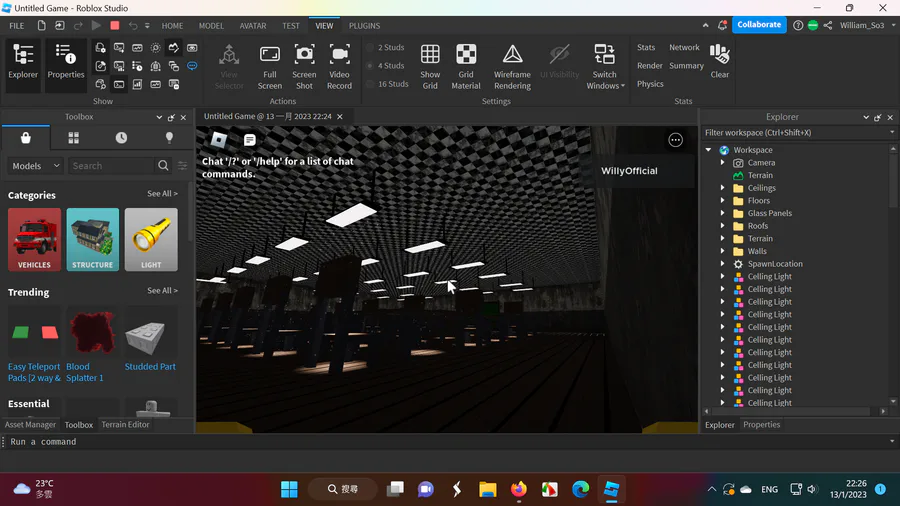The image size is (900, 506).
Task: Expand the Ceilings folder
Action: pos(722,188)
